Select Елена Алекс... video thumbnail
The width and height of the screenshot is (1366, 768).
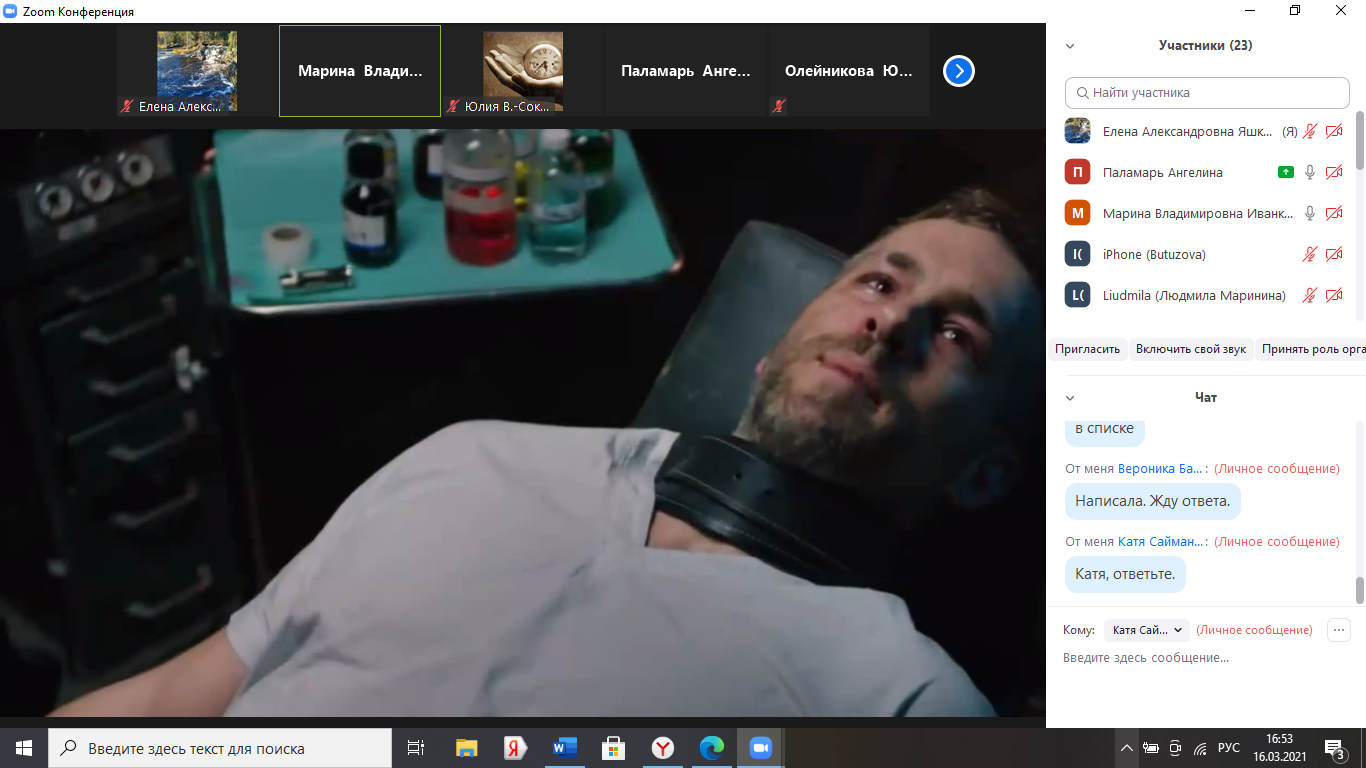click(198, 71)
